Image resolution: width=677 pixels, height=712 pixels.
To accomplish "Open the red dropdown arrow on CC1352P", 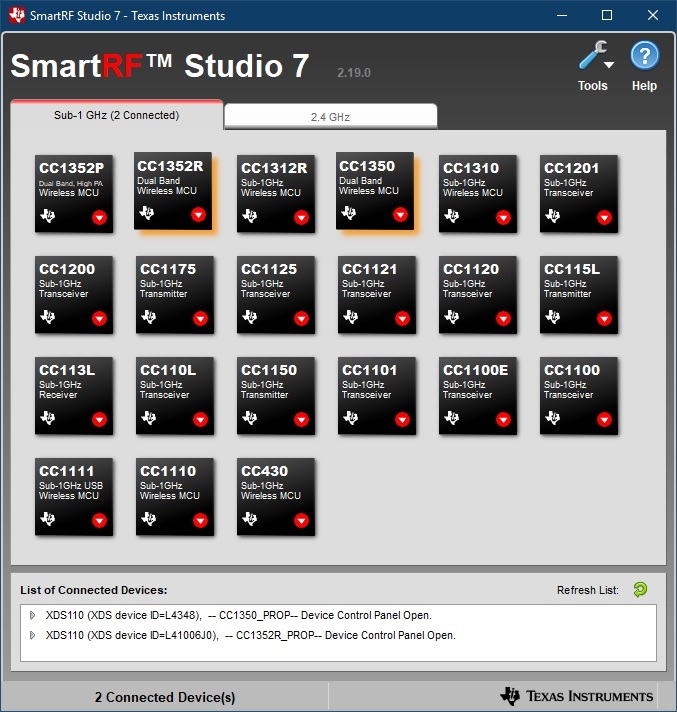I will pos(99,218).
